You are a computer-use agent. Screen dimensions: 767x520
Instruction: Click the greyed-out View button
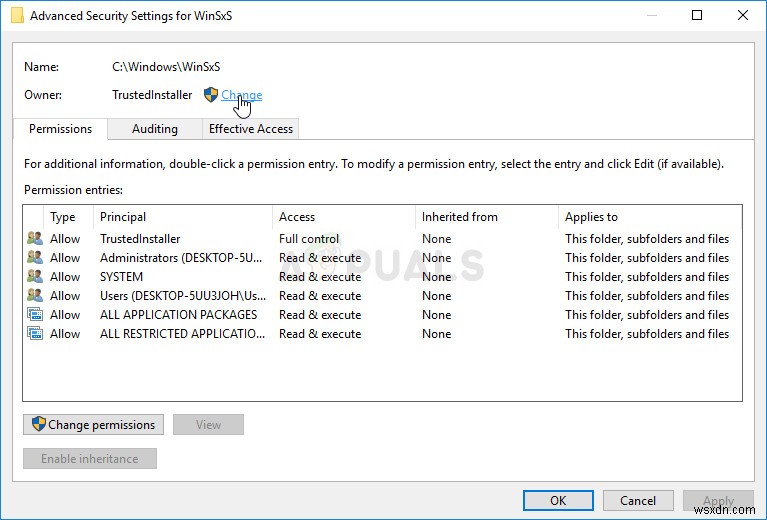point(208,425)
